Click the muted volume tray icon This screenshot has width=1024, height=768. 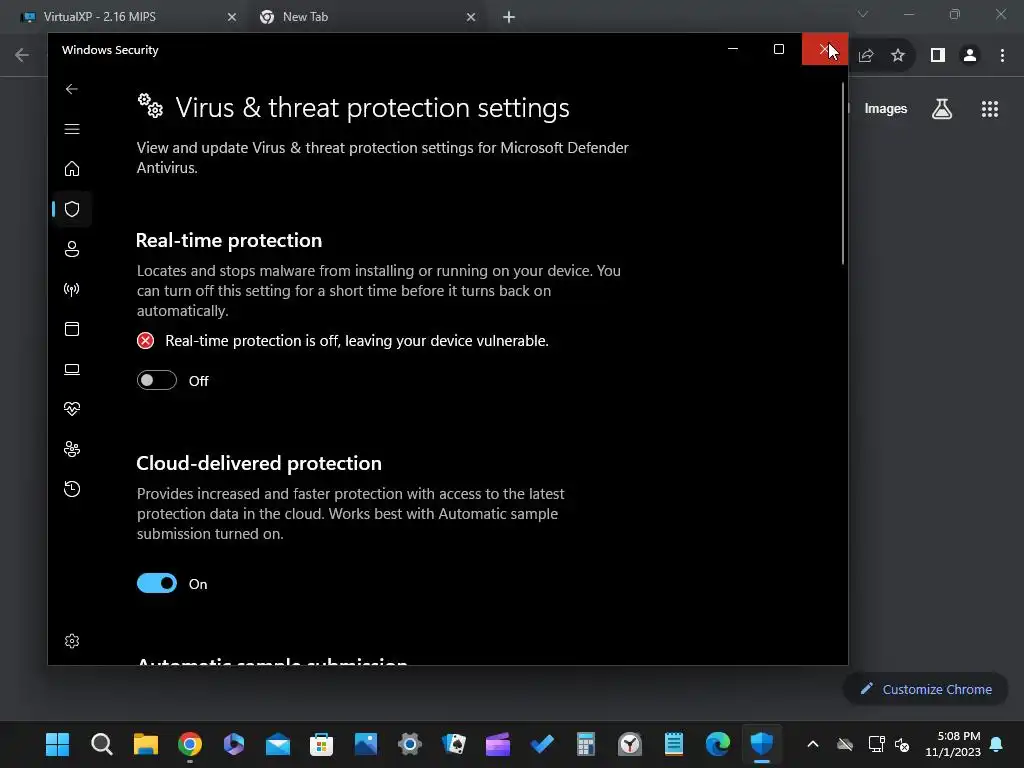pyautogui.click(x=902, y=744)
